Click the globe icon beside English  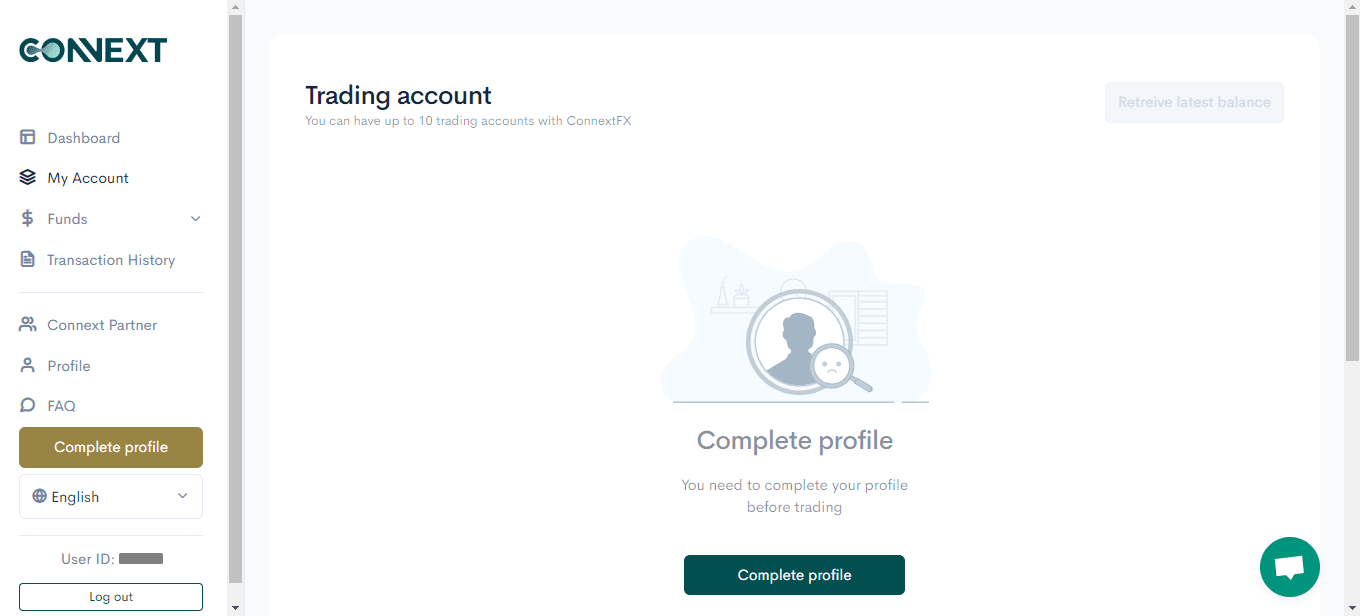click(39, 496)
